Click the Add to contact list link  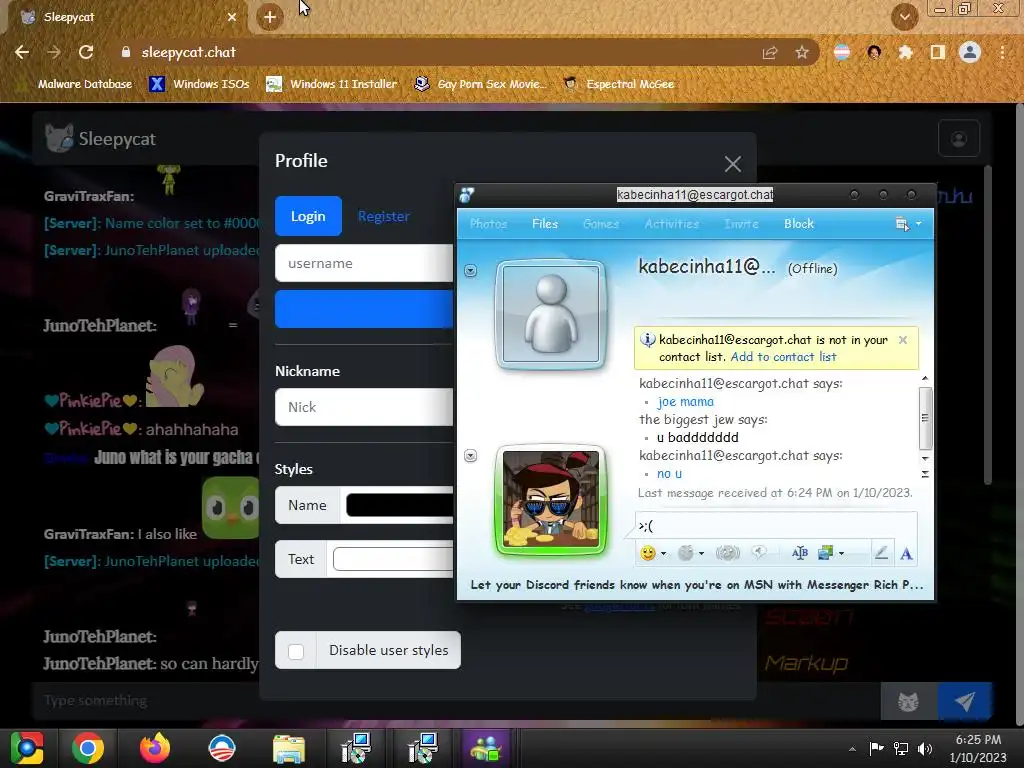(x=783, y=357)
